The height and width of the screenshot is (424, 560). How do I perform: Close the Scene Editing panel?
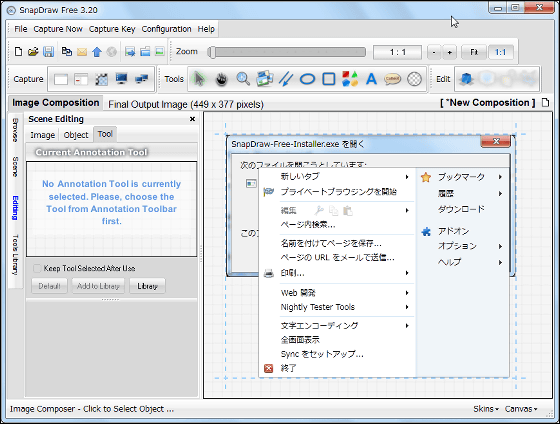coord(192,119)
